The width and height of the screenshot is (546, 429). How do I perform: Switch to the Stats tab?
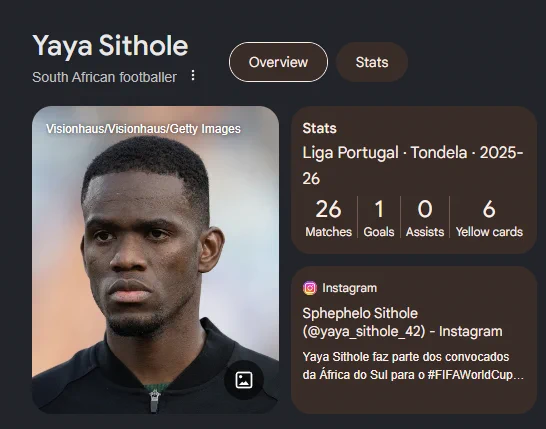coord(372,62)
